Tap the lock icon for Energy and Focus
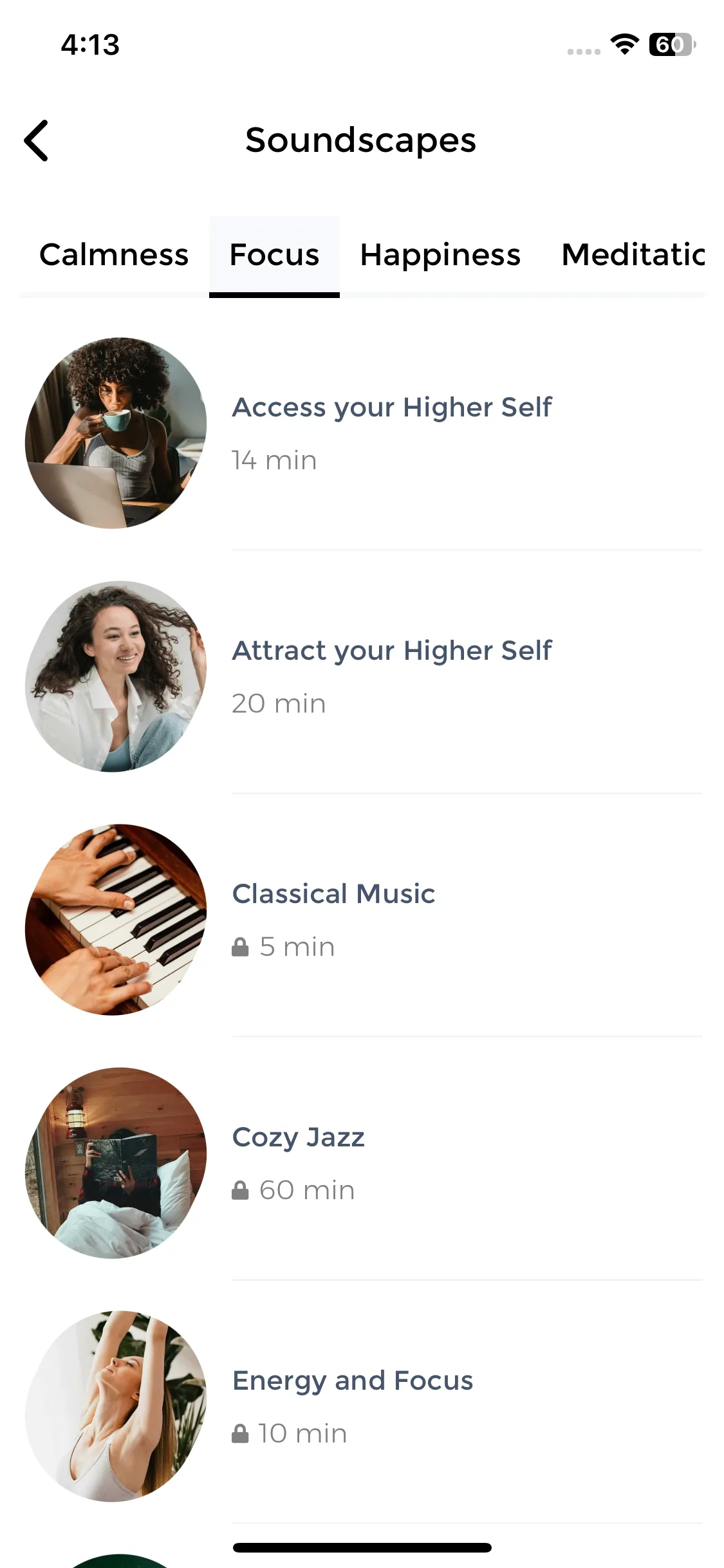The image size is (724, 1568). pyautogui.click(x=240, y=1433)
